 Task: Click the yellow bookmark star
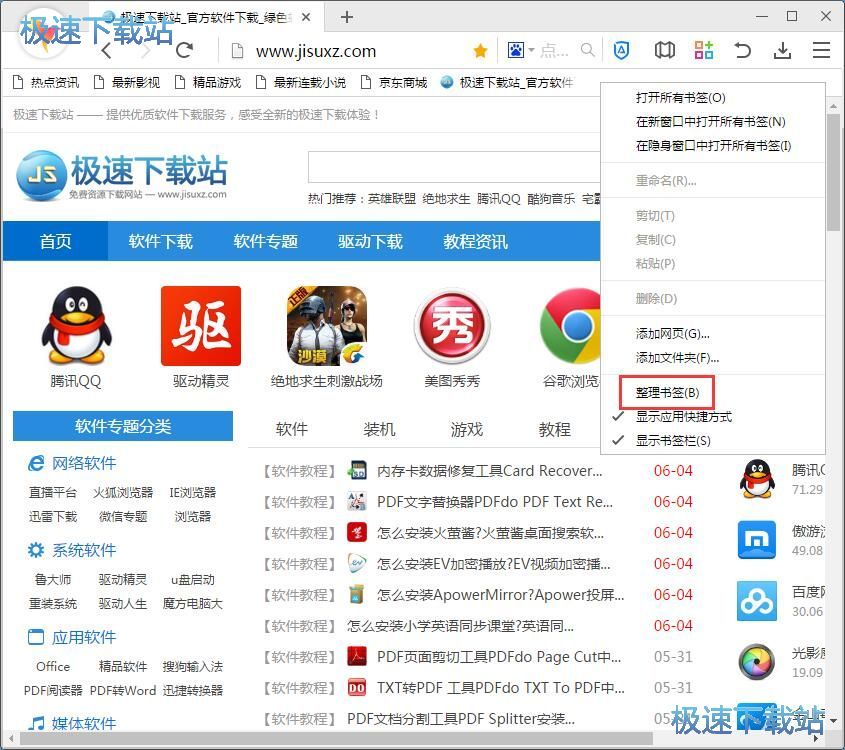click(480, 51)
